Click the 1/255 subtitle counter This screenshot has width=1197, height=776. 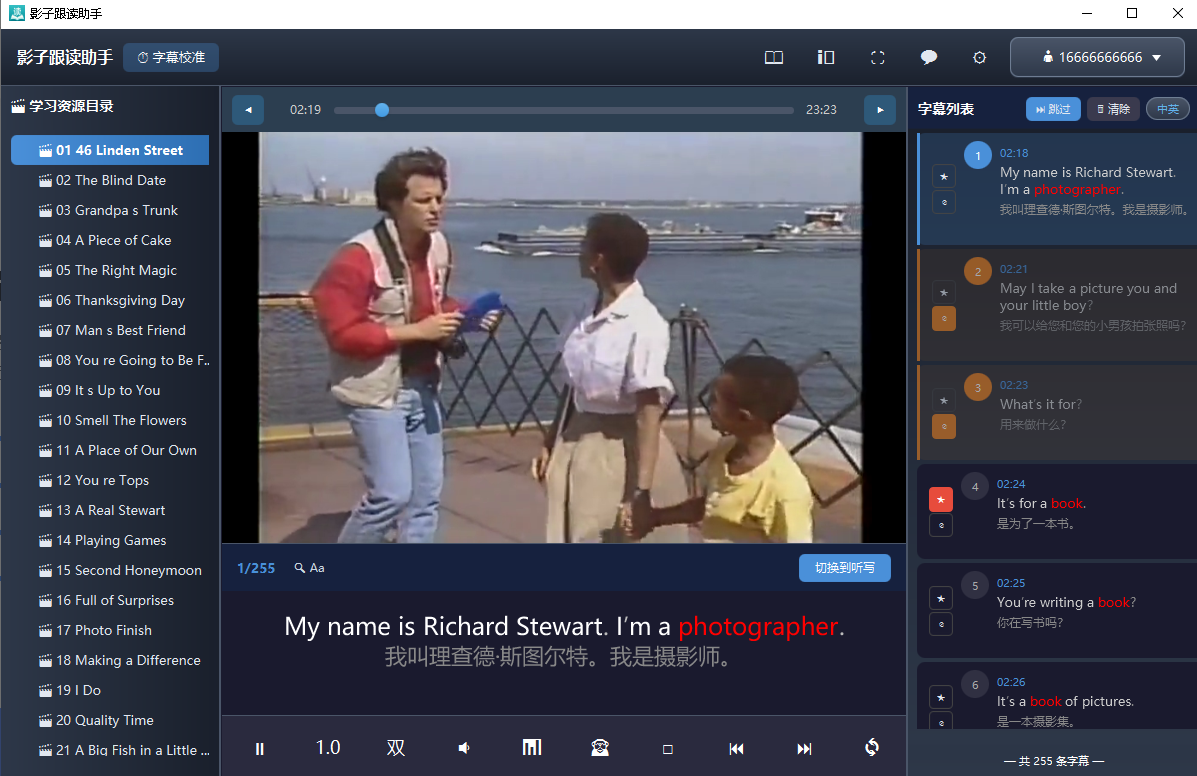[256, 568]
